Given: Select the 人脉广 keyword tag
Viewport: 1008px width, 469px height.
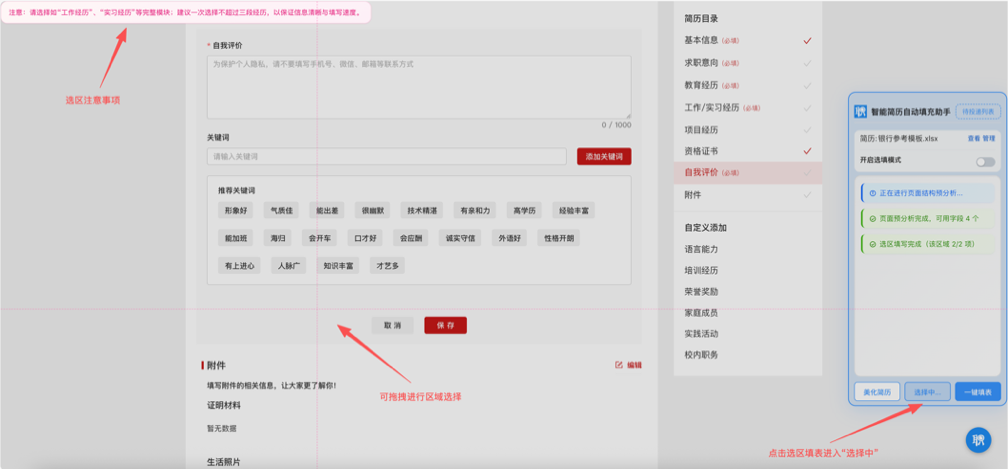Looking at the screenshot, I should click(289, 266).
